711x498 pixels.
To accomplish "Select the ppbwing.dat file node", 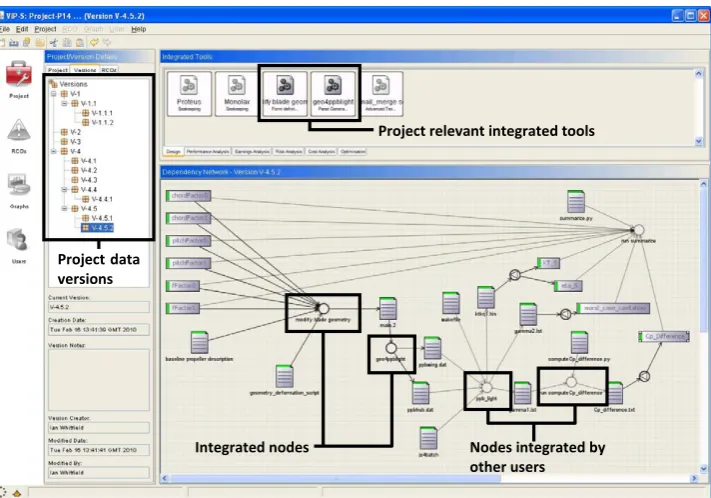I will [x=432, y=348].
